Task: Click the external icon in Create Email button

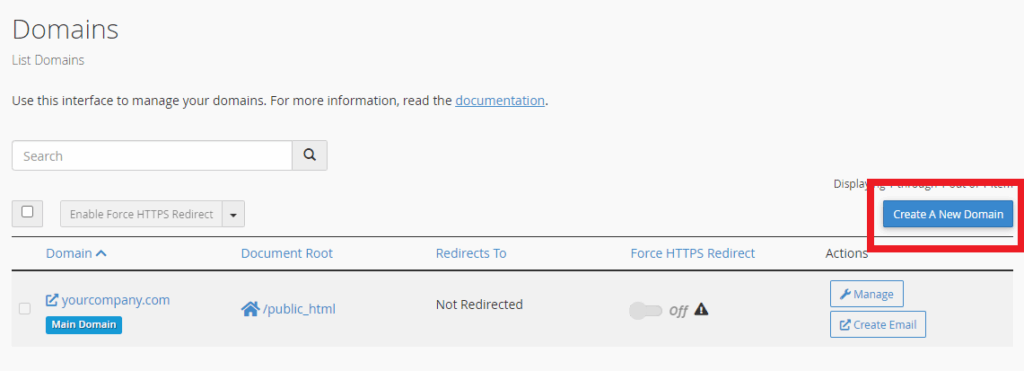Action: tap(844, 325)
